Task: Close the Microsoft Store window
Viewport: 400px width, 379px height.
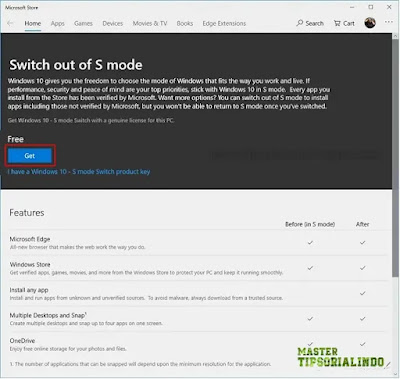Action: [389, 7]
